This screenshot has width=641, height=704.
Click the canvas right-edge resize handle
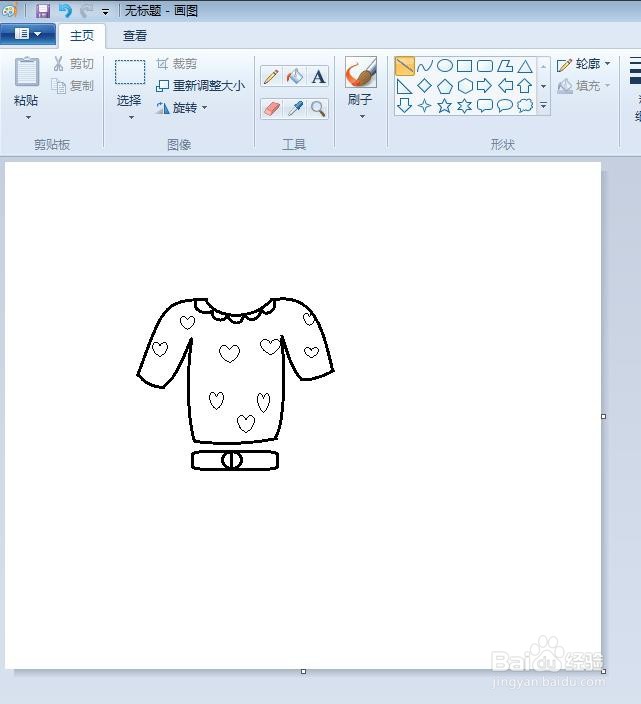click(603, 416)
